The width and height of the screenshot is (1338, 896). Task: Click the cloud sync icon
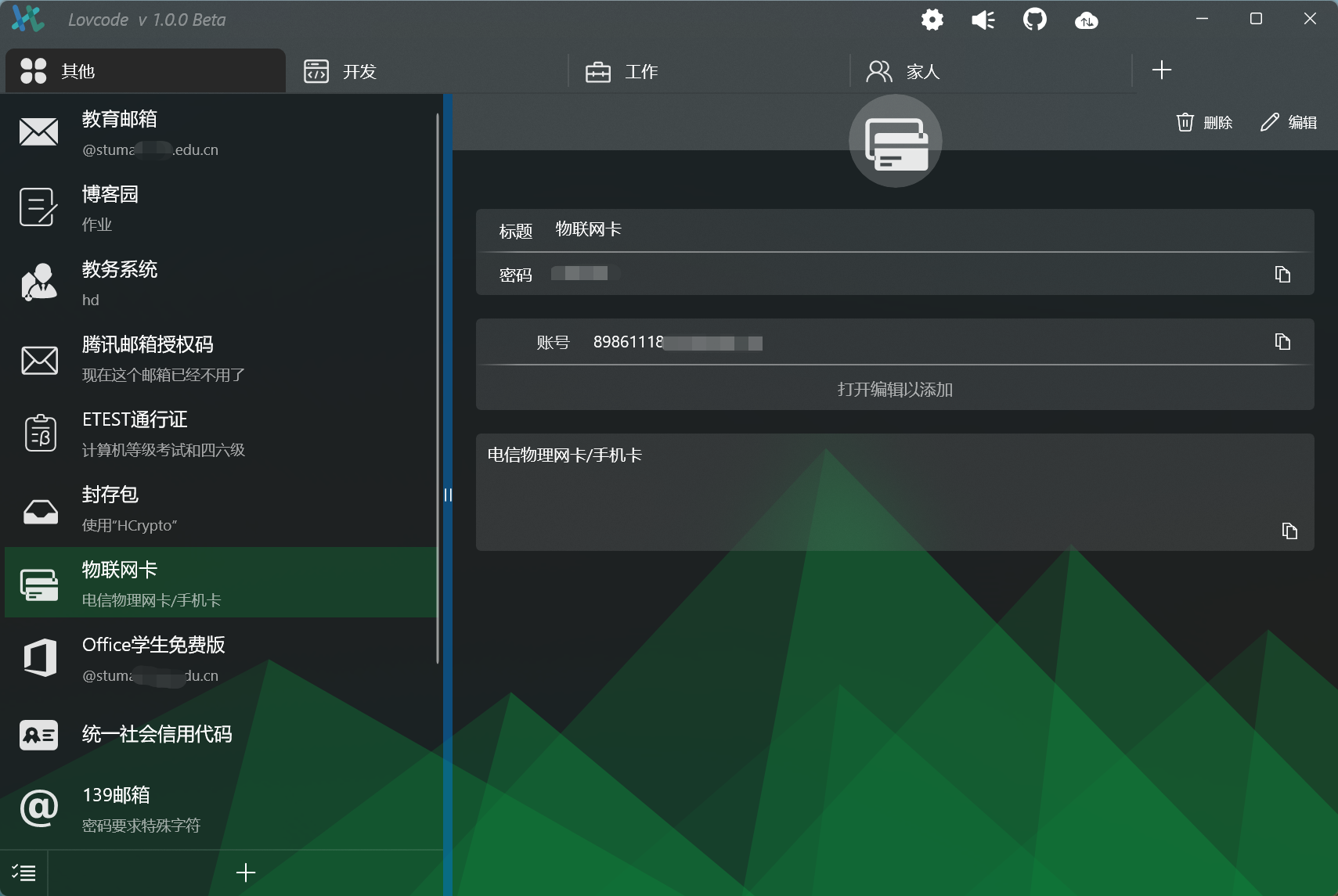click(x=1086, y=20)
